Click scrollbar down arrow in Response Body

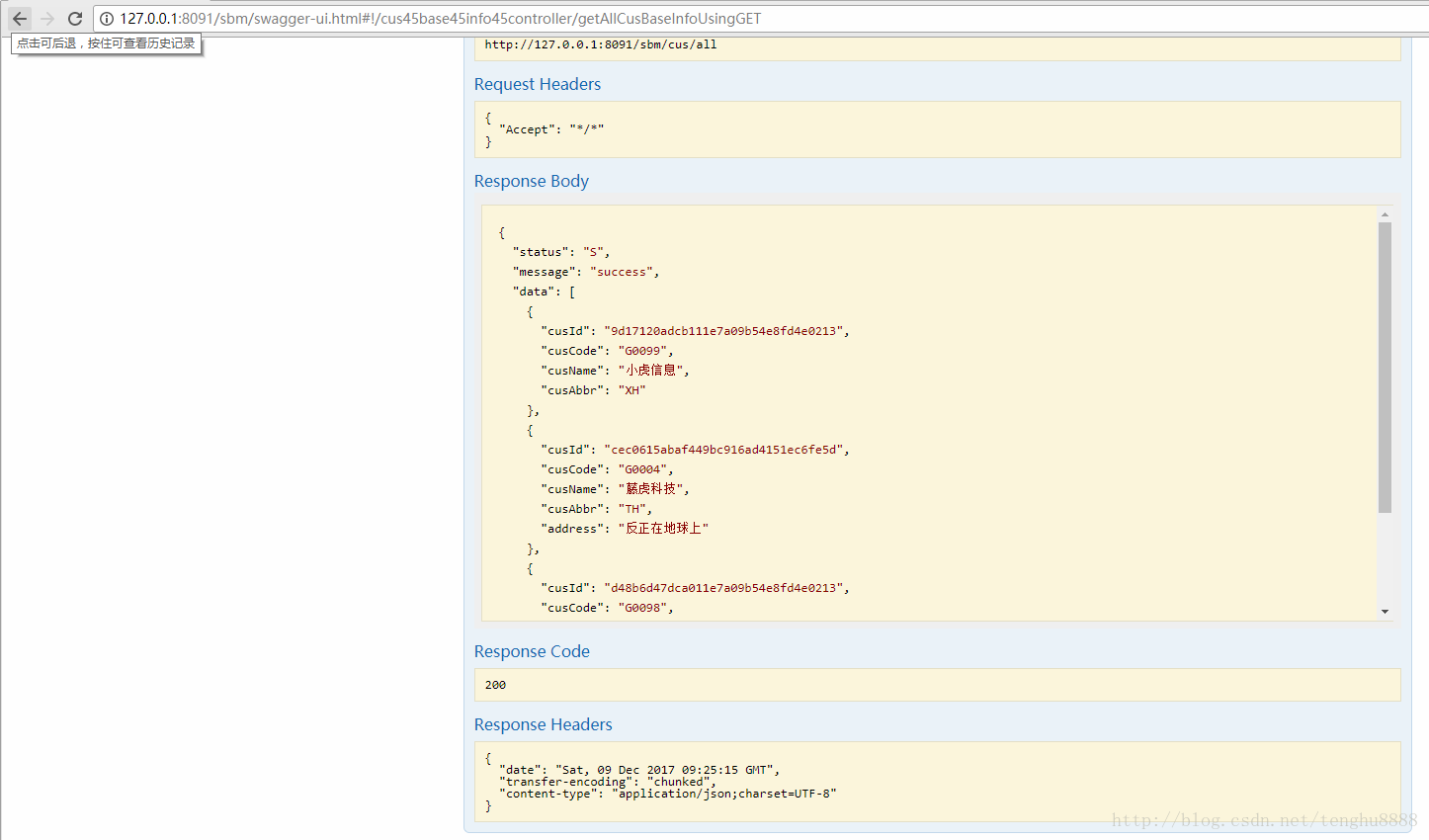(1385, 612)
